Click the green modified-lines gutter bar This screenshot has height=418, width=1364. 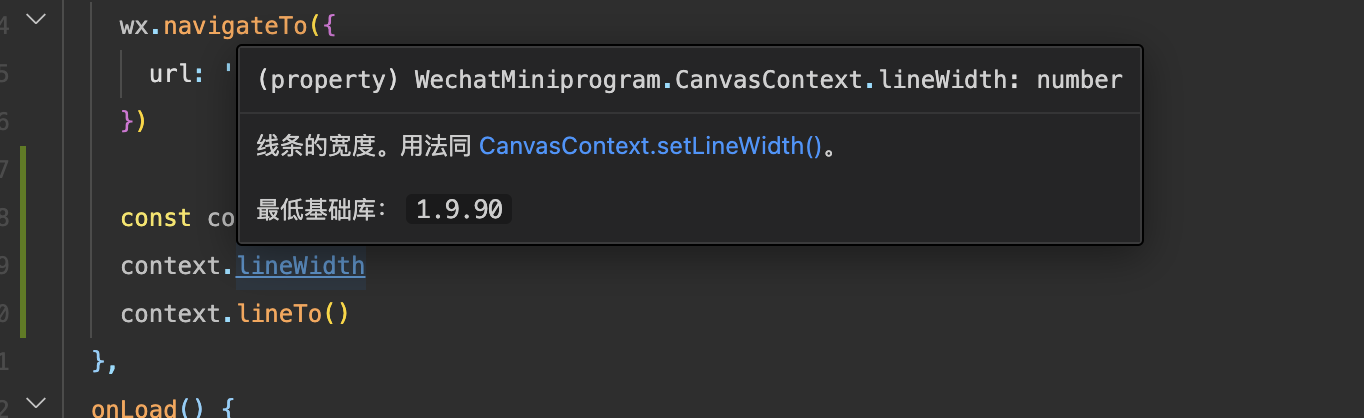[x=23, y=240]
